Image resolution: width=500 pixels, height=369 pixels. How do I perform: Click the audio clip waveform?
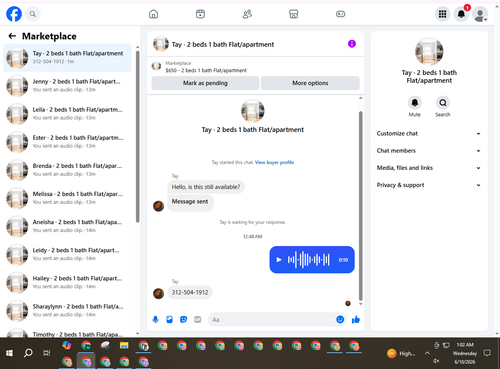click(309, 260)
